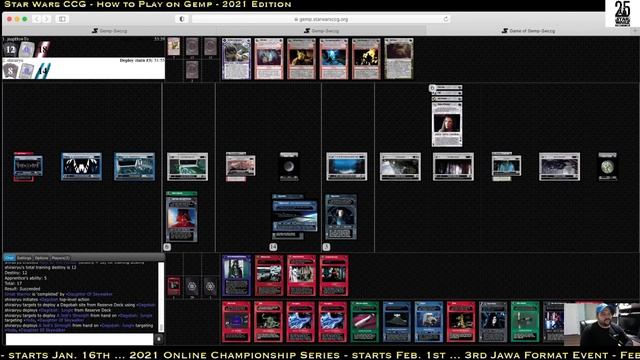640x360 pixels.
Task: Click the red-outlined location card at far left
Action: pyautogui.click(x=28, y=167)
